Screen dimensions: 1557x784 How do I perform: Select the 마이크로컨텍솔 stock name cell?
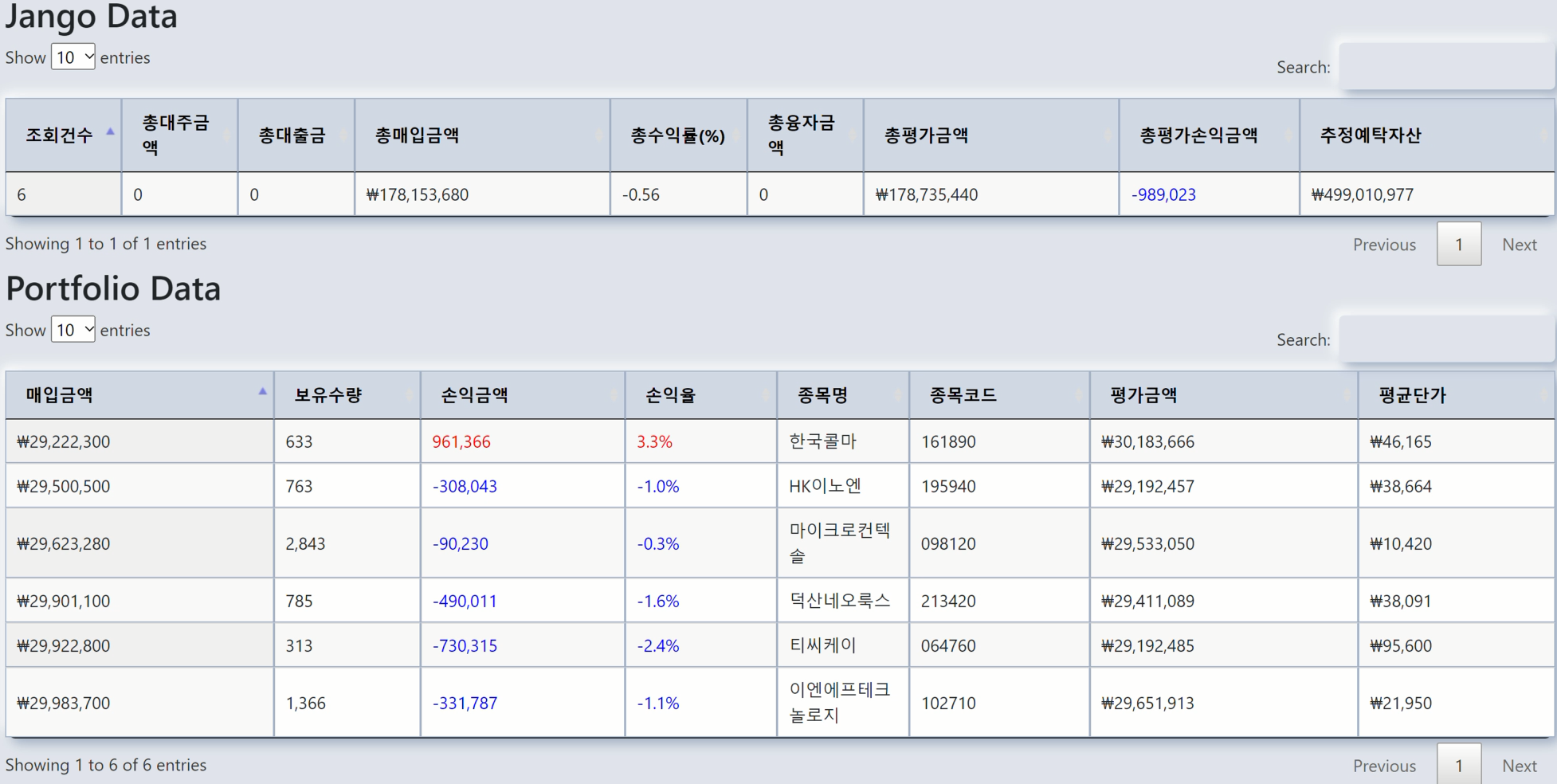tap(843, 543)
